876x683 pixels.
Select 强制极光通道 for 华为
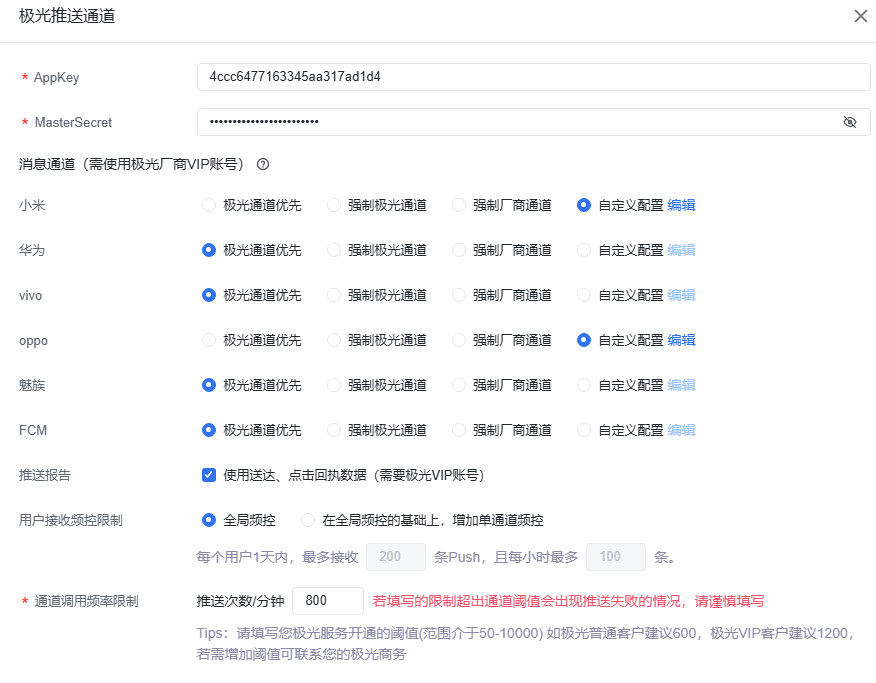[334, 250]
